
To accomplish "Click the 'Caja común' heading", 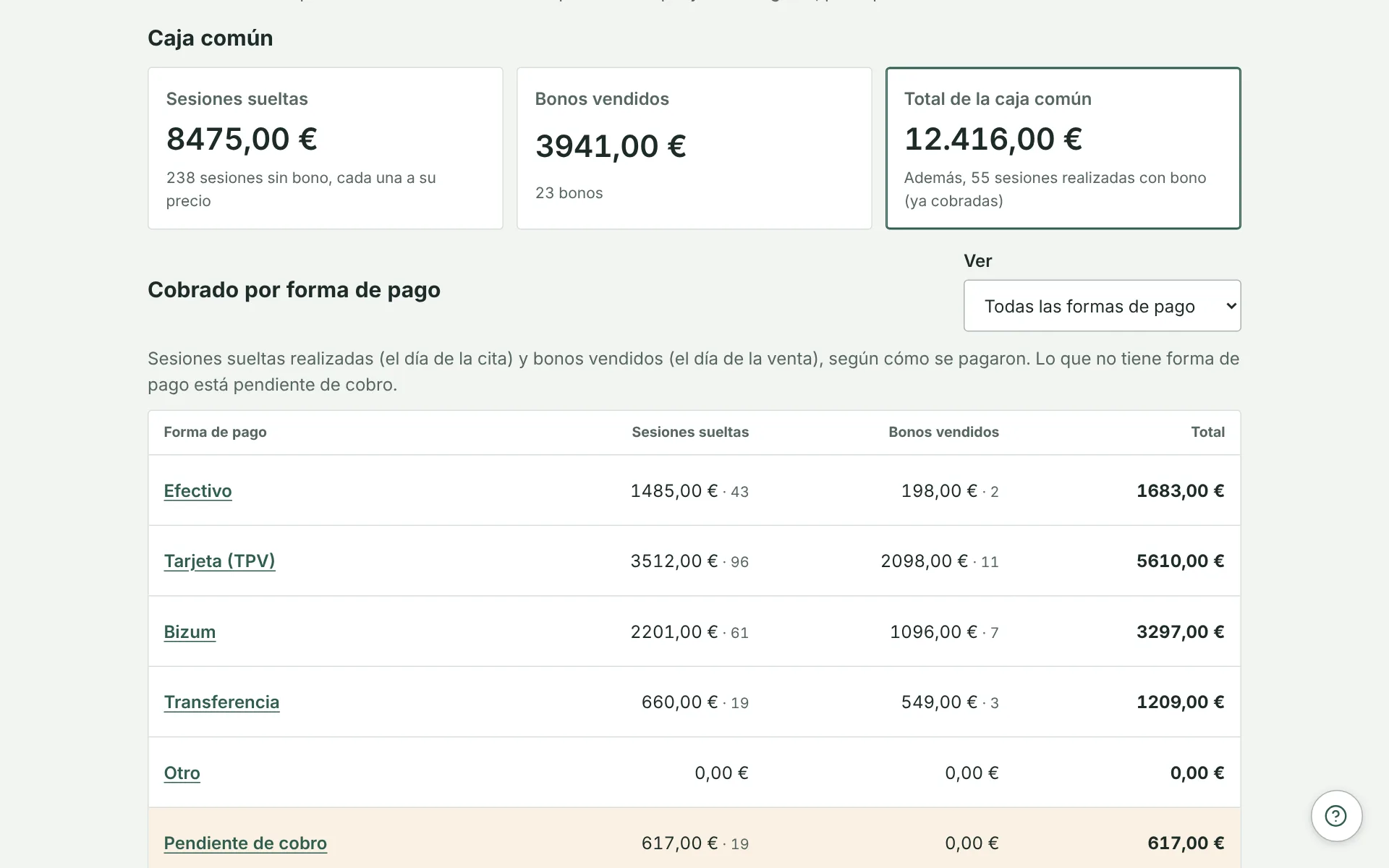I will [211, 38].
